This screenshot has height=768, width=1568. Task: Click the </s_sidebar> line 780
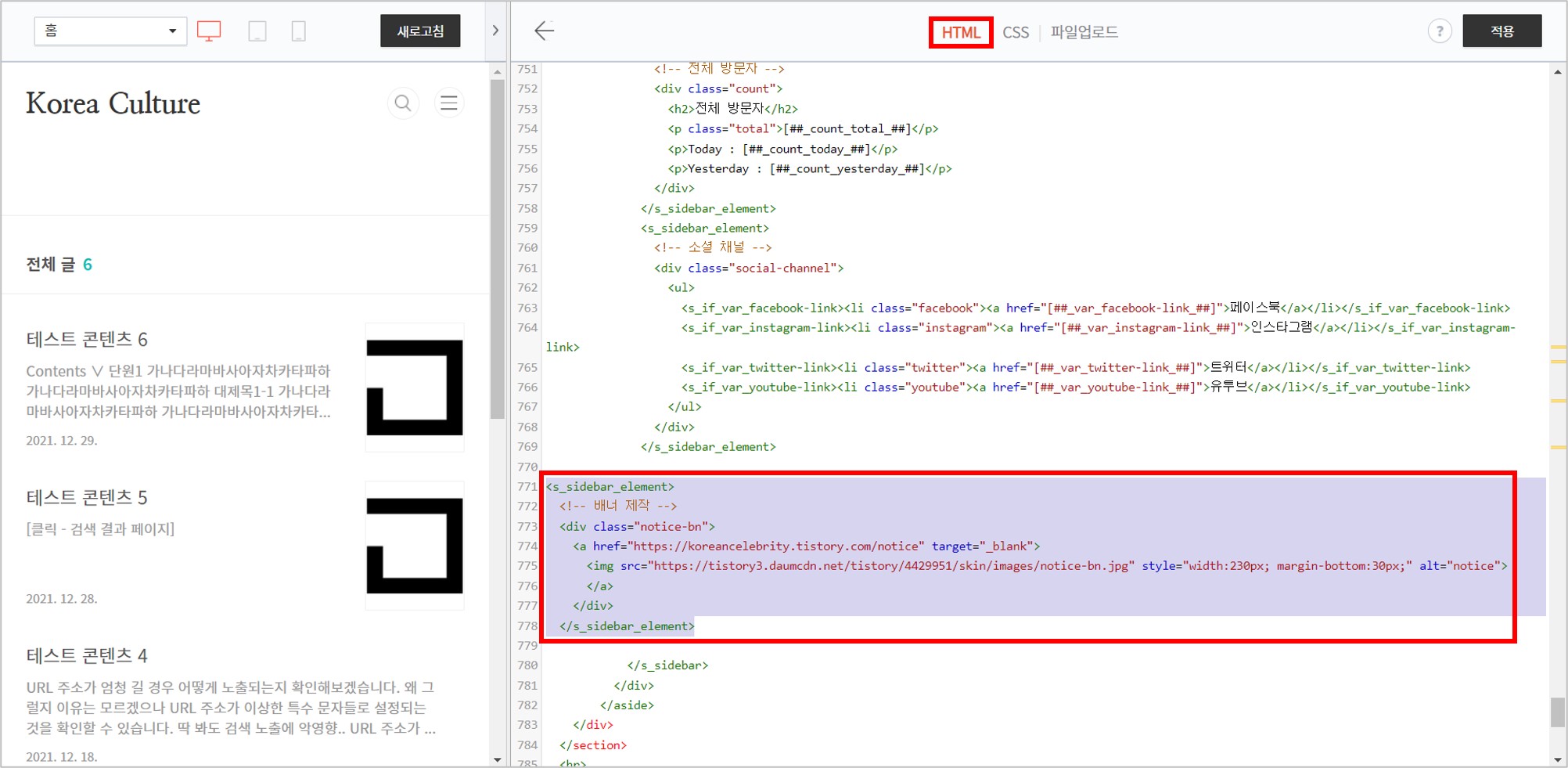coord(667,665)
